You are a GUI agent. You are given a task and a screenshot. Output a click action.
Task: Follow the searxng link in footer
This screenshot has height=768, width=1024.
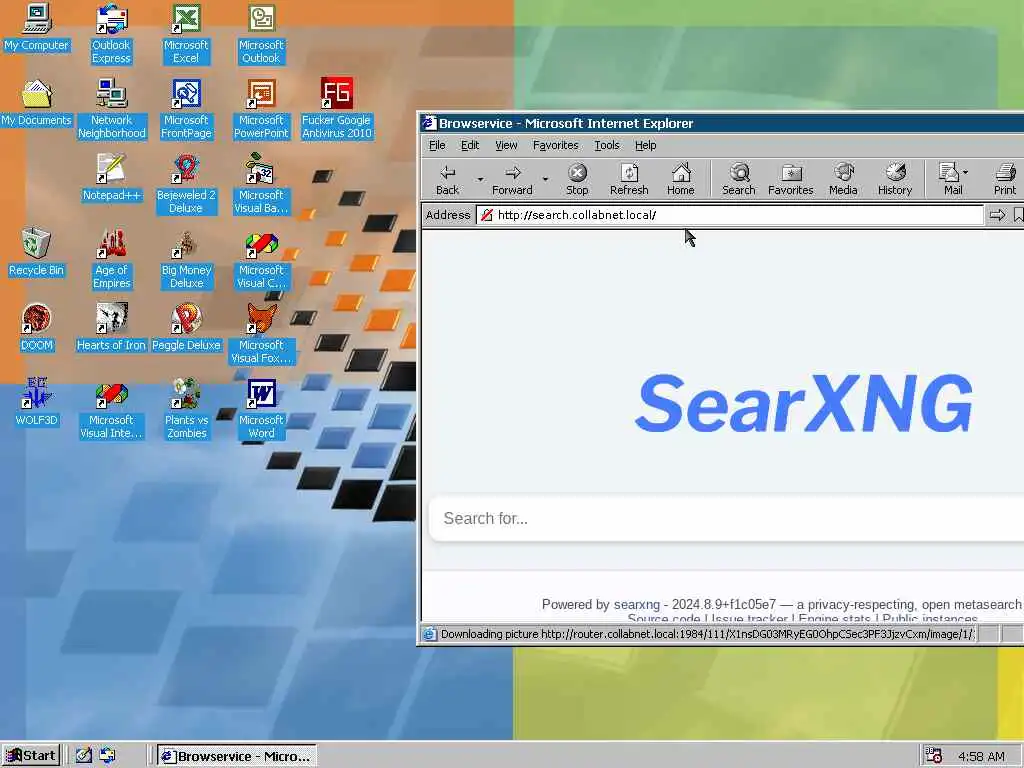[x=637, y=604]
